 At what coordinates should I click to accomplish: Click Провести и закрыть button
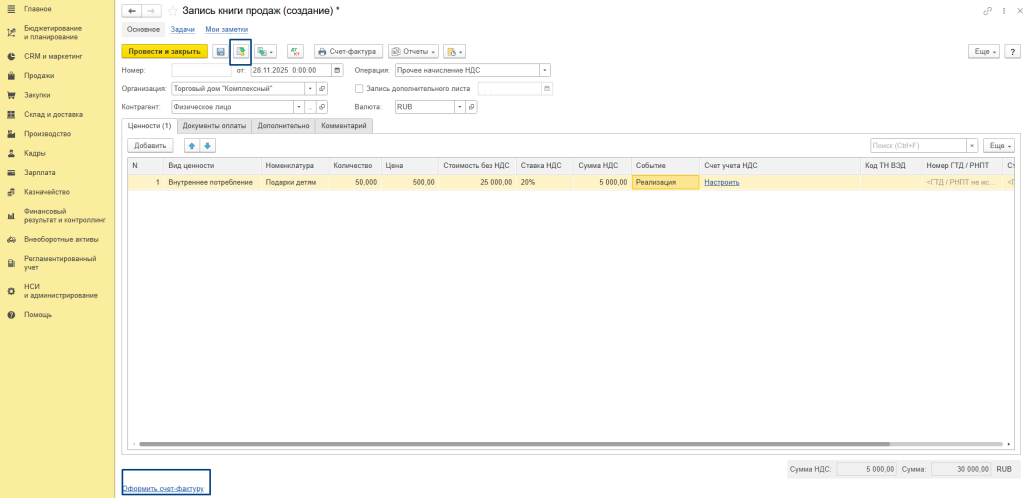[x=164, y=51]
